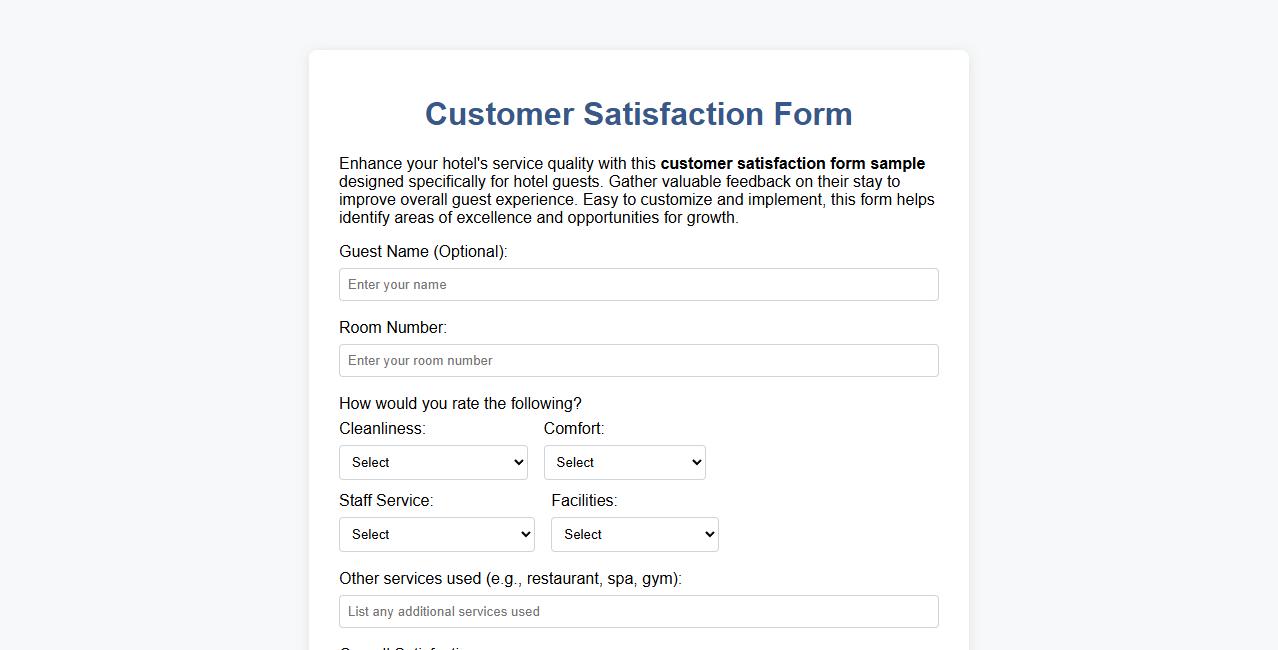Click inside the Enter your room number box

638,360
